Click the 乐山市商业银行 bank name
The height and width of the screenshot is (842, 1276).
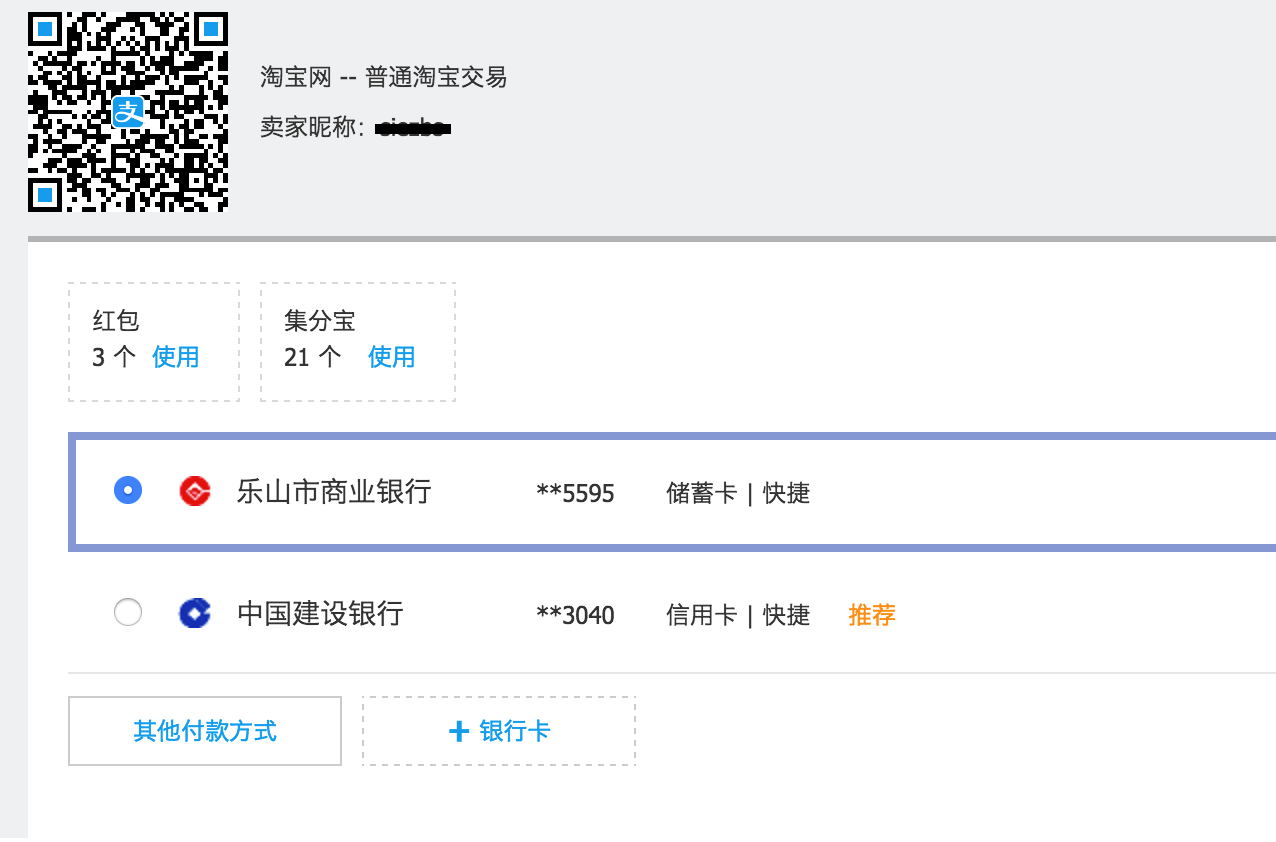(334, 491)
